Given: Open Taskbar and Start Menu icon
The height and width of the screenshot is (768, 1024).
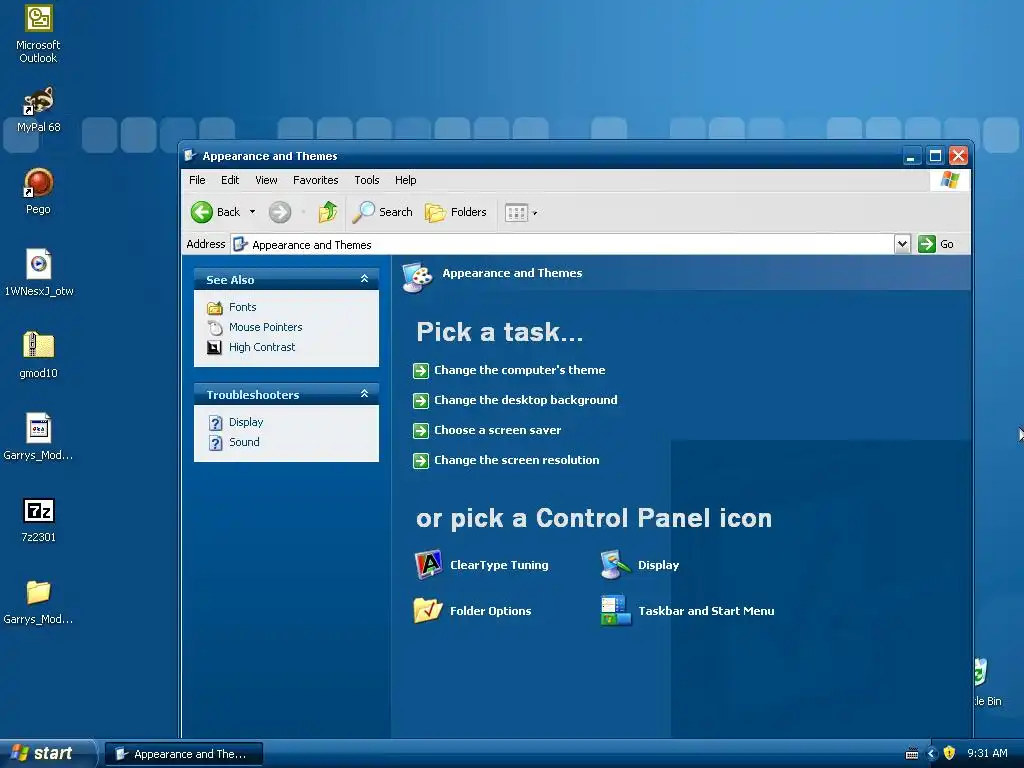Looking at the screenshot, I should coord(616,611).
